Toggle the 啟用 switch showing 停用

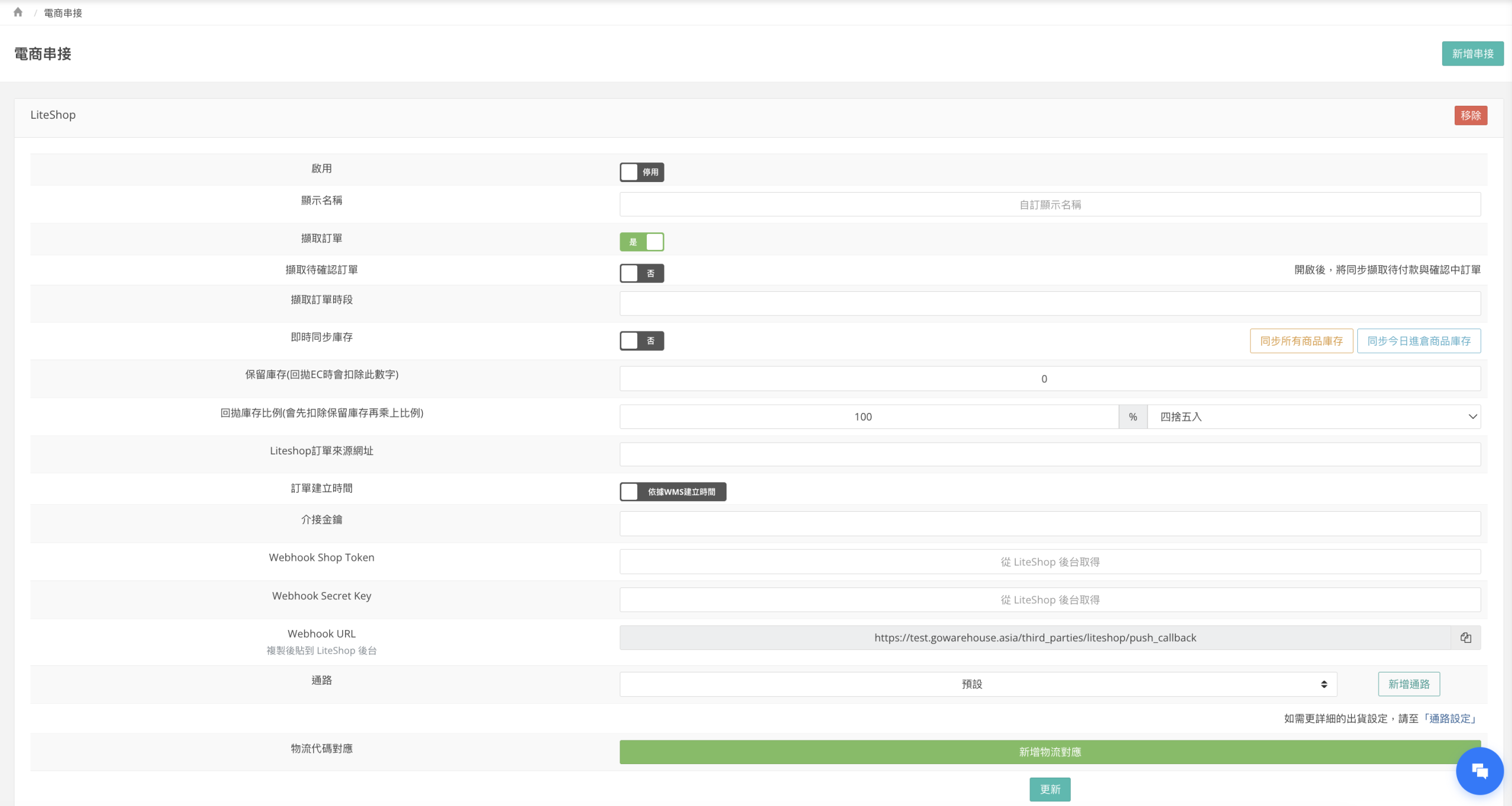641,172
